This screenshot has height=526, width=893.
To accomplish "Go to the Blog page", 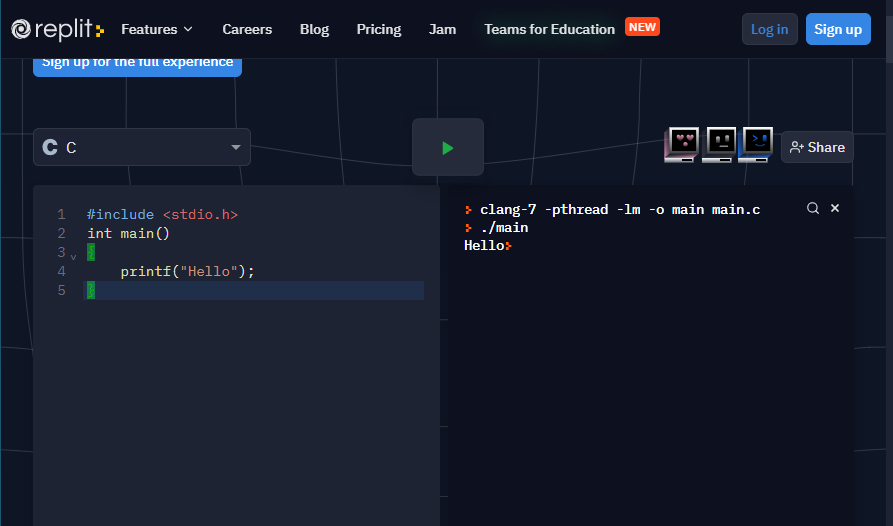I will [314, 29].
